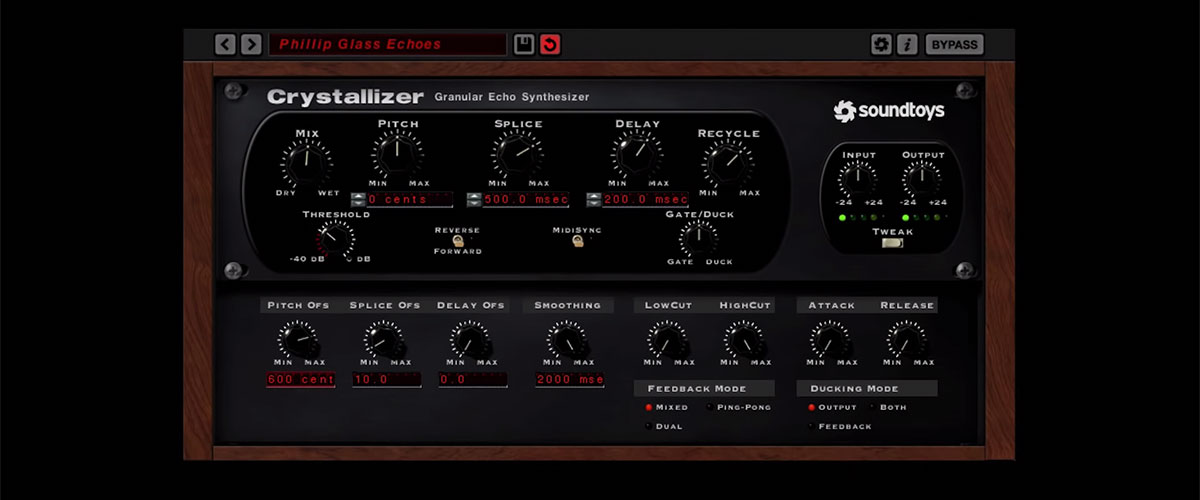Save preset with floppy disk icon
The image size is (1200, 500).
click(x=523, y=44)
